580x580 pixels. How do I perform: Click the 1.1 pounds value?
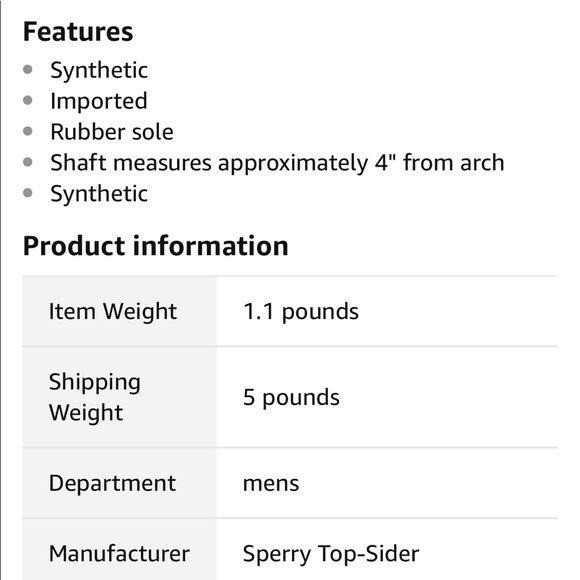click(x=301, y=311)
